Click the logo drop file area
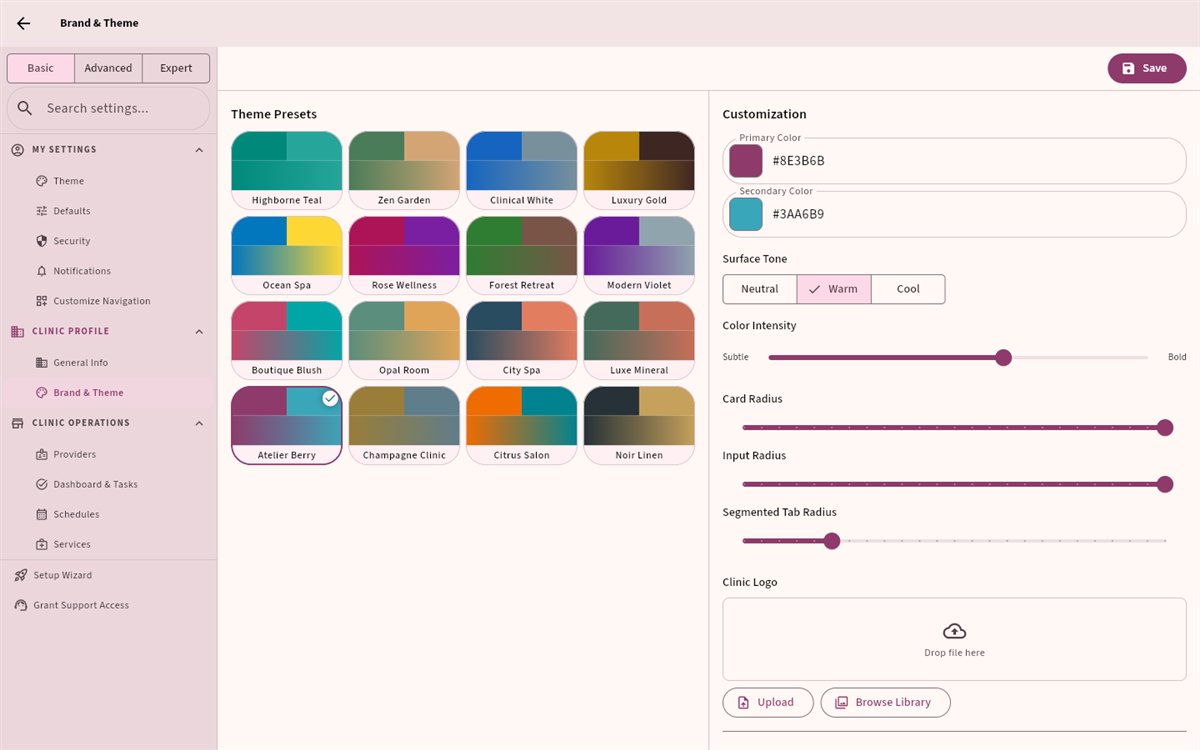Screen dimensions: 1200x750 pos(954,639)
